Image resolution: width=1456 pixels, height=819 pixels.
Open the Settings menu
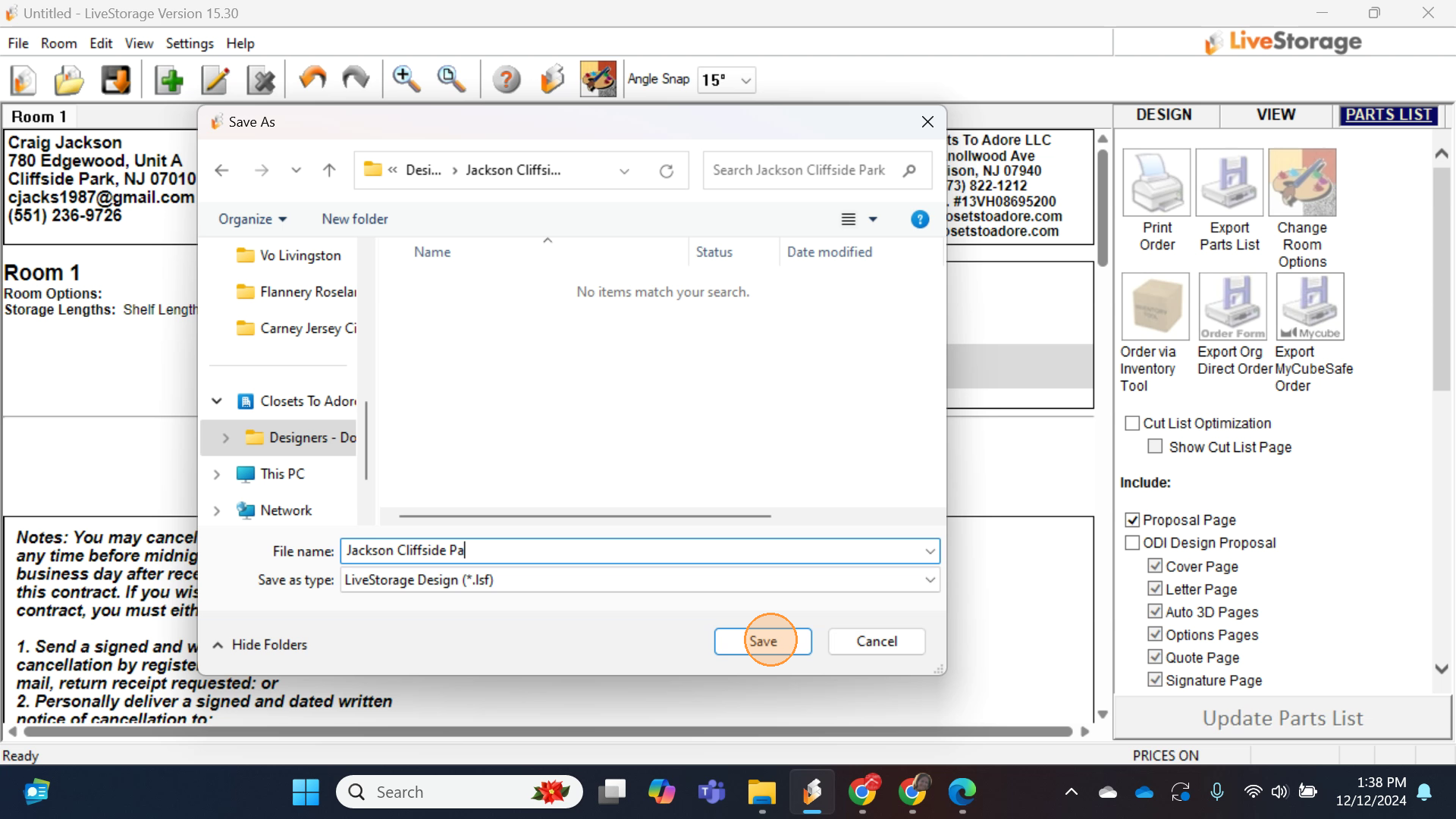click(x=190, y=43)
